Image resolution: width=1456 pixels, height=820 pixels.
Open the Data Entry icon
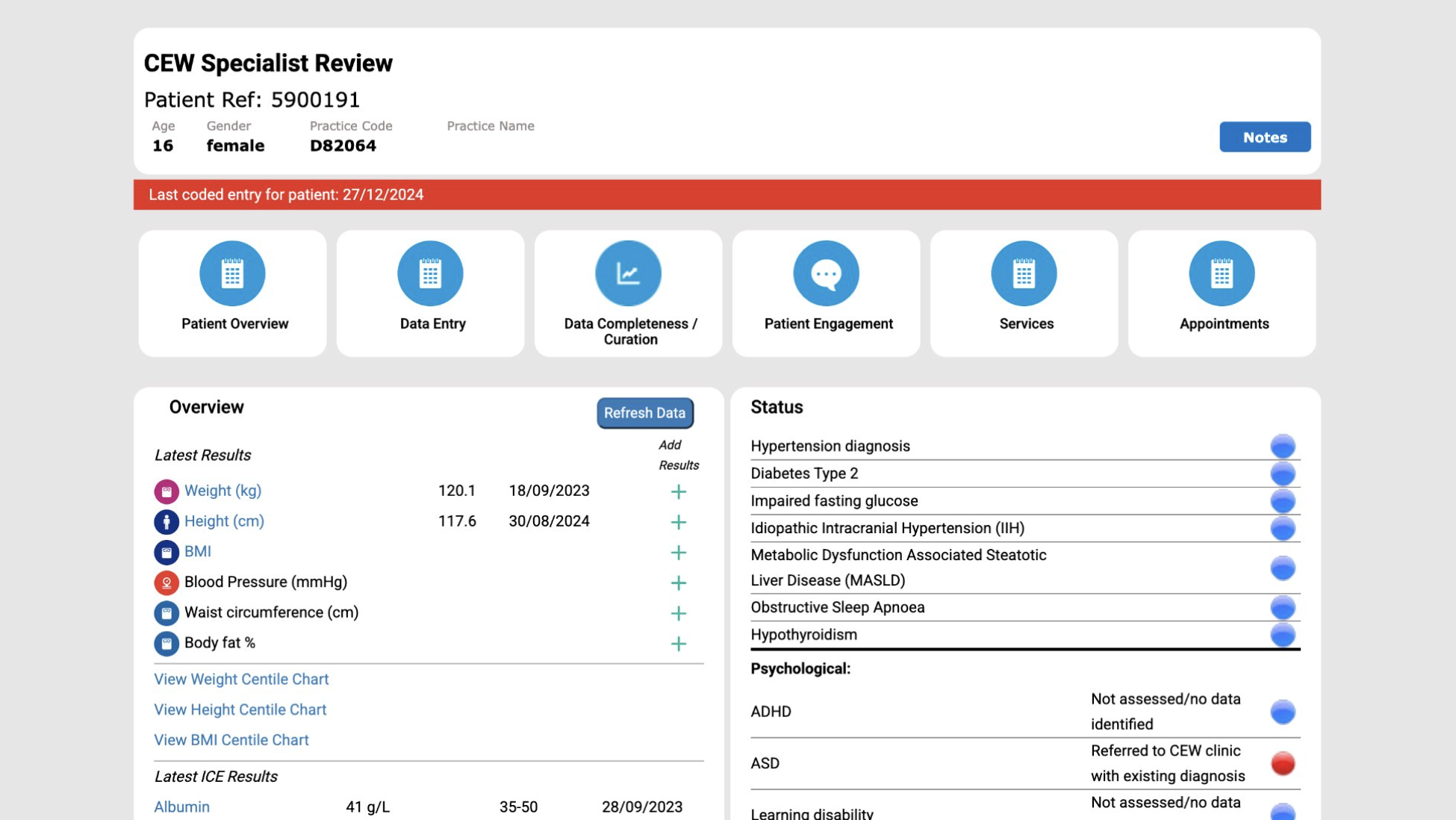[x=430, y=273]
